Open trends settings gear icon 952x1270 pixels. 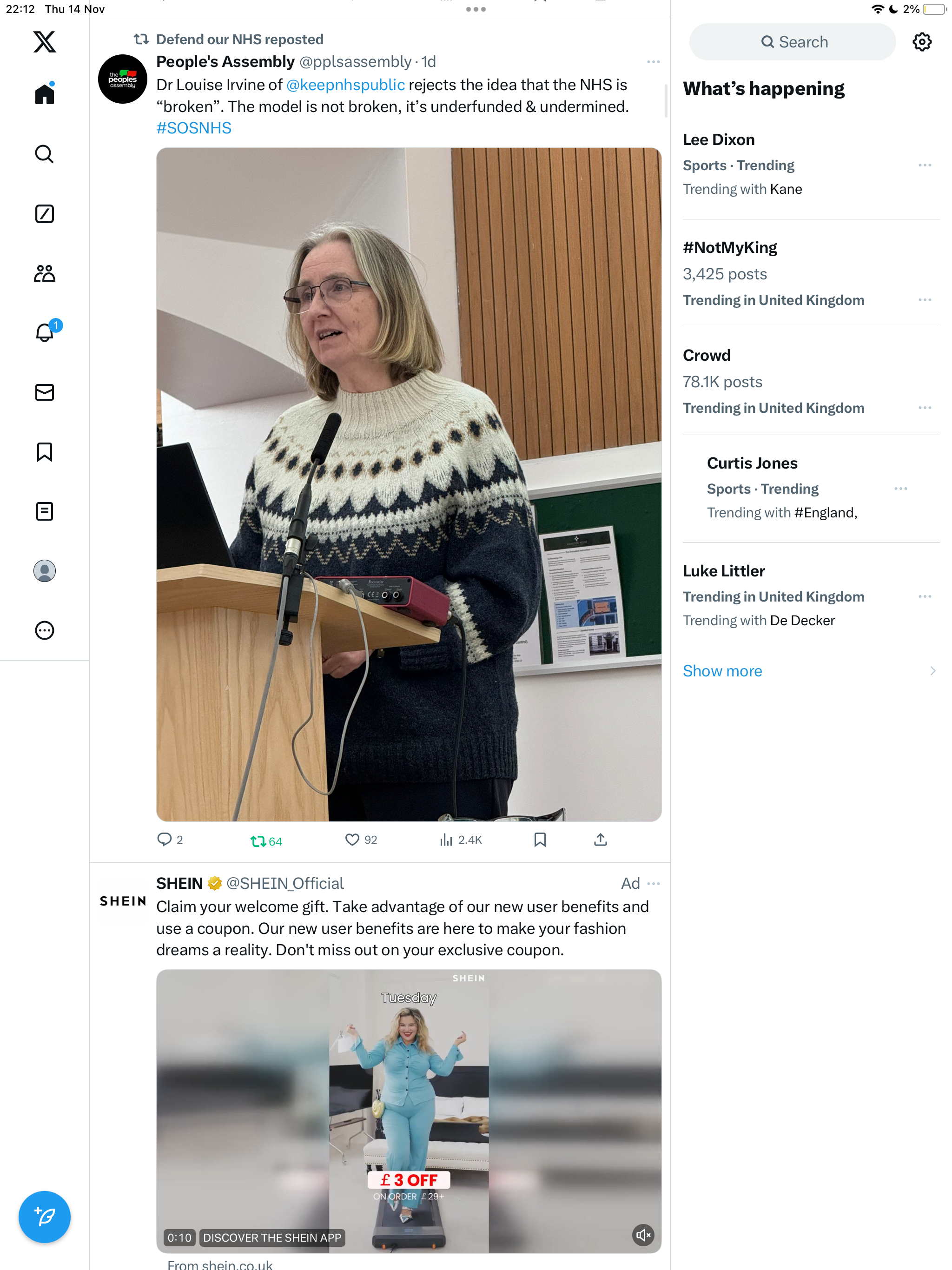[922, 42]
